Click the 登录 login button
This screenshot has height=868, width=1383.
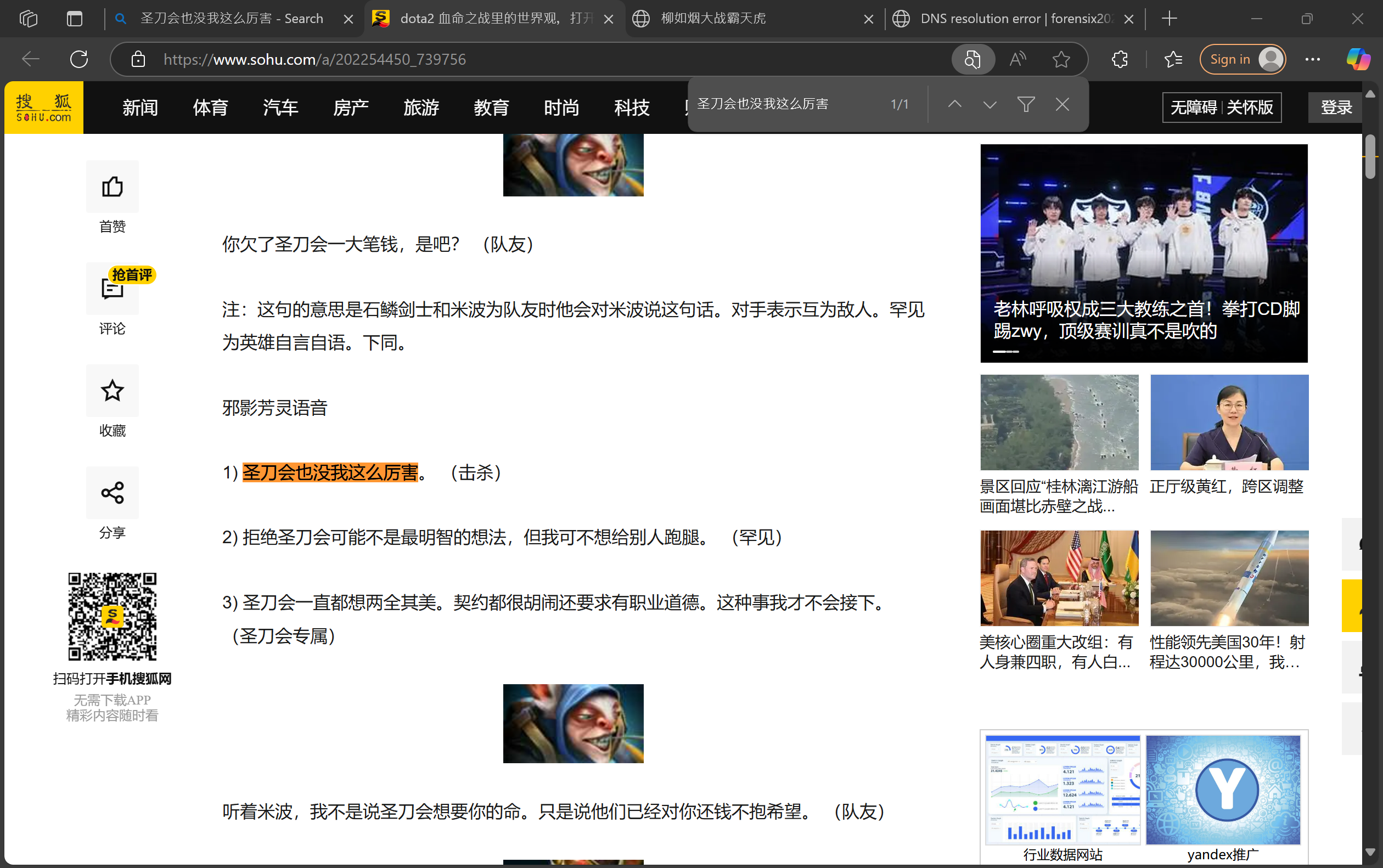click(1336, 108)
